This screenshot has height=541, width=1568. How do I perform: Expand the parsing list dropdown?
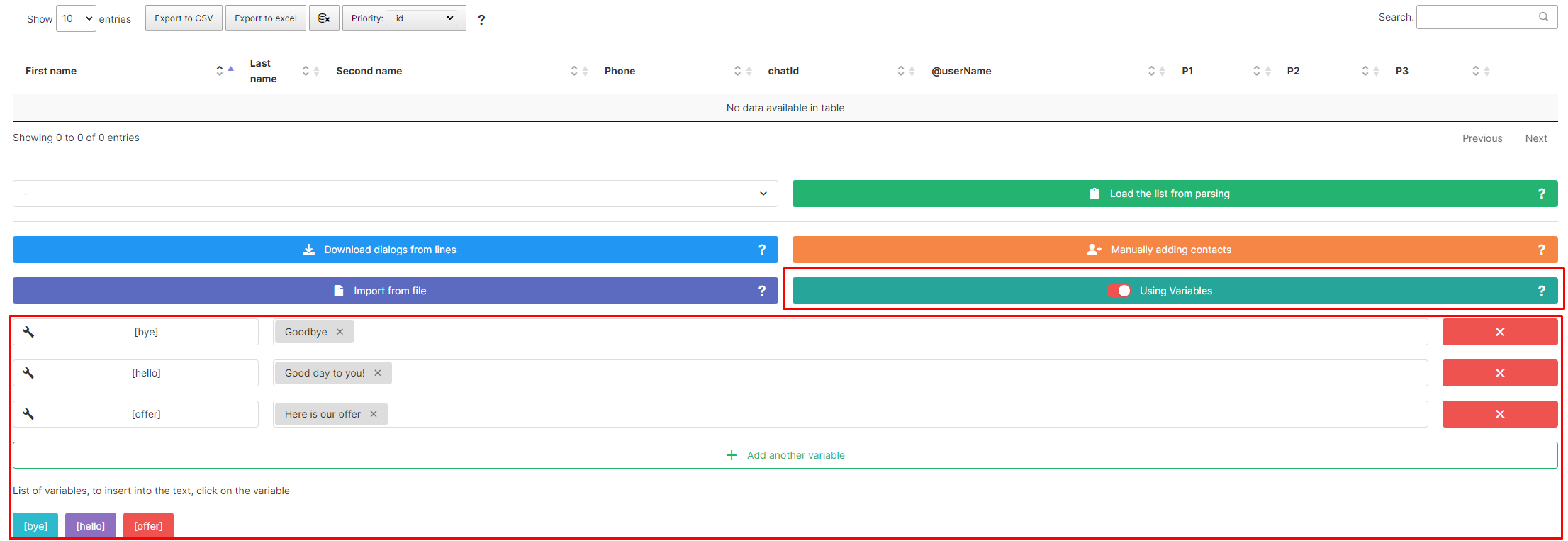pos(395,194)
